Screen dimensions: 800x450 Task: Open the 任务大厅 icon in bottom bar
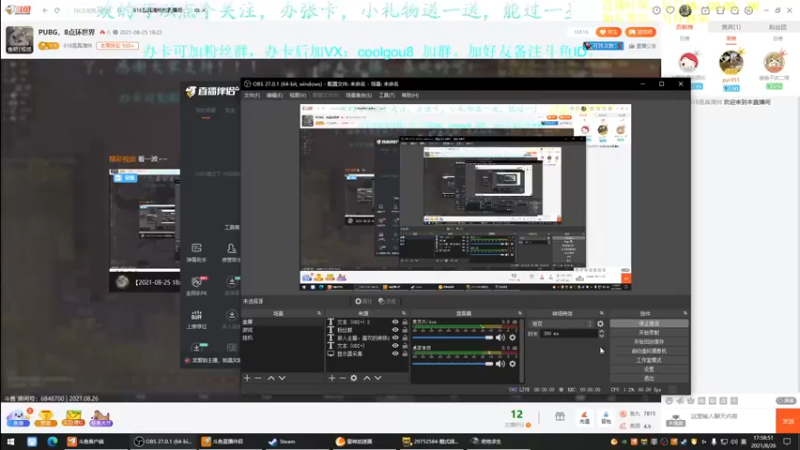[101, 418]
